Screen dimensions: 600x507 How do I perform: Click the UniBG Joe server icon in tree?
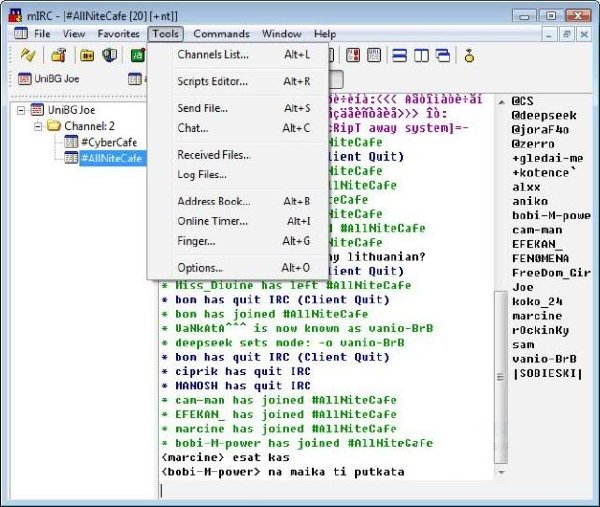(x=37, y=110)
